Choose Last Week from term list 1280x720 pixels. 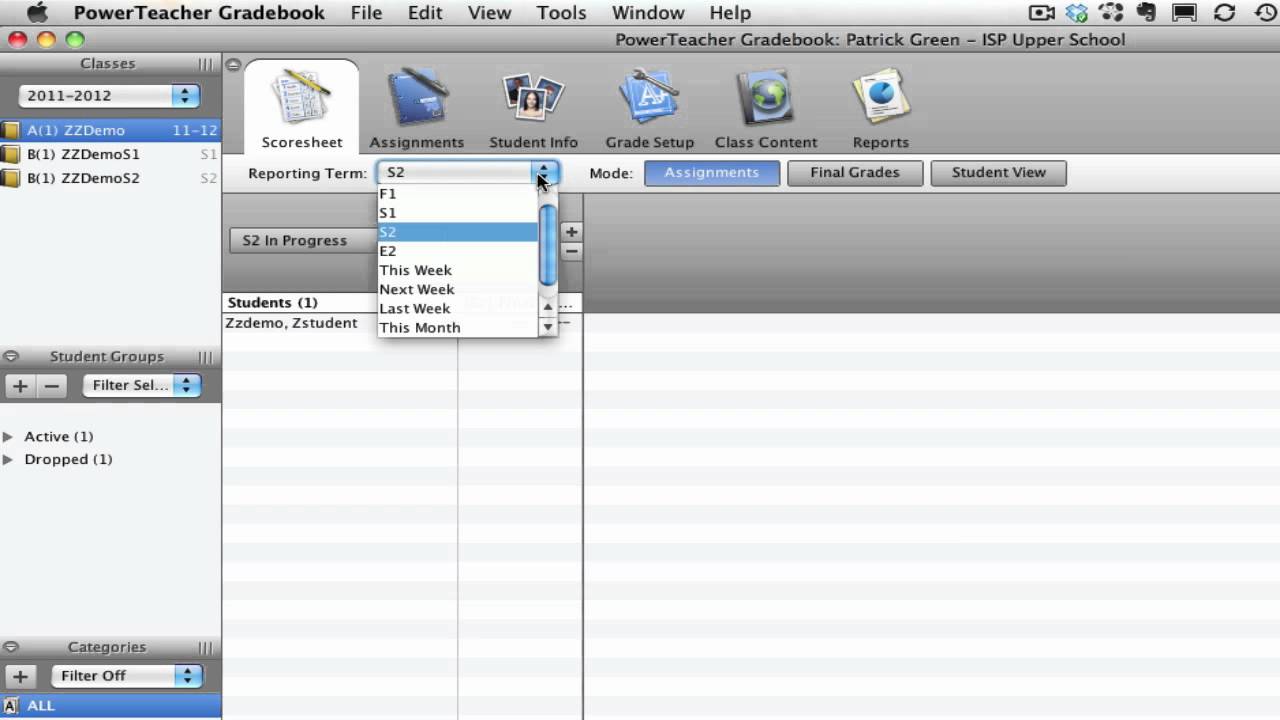[x=458, y=308]
